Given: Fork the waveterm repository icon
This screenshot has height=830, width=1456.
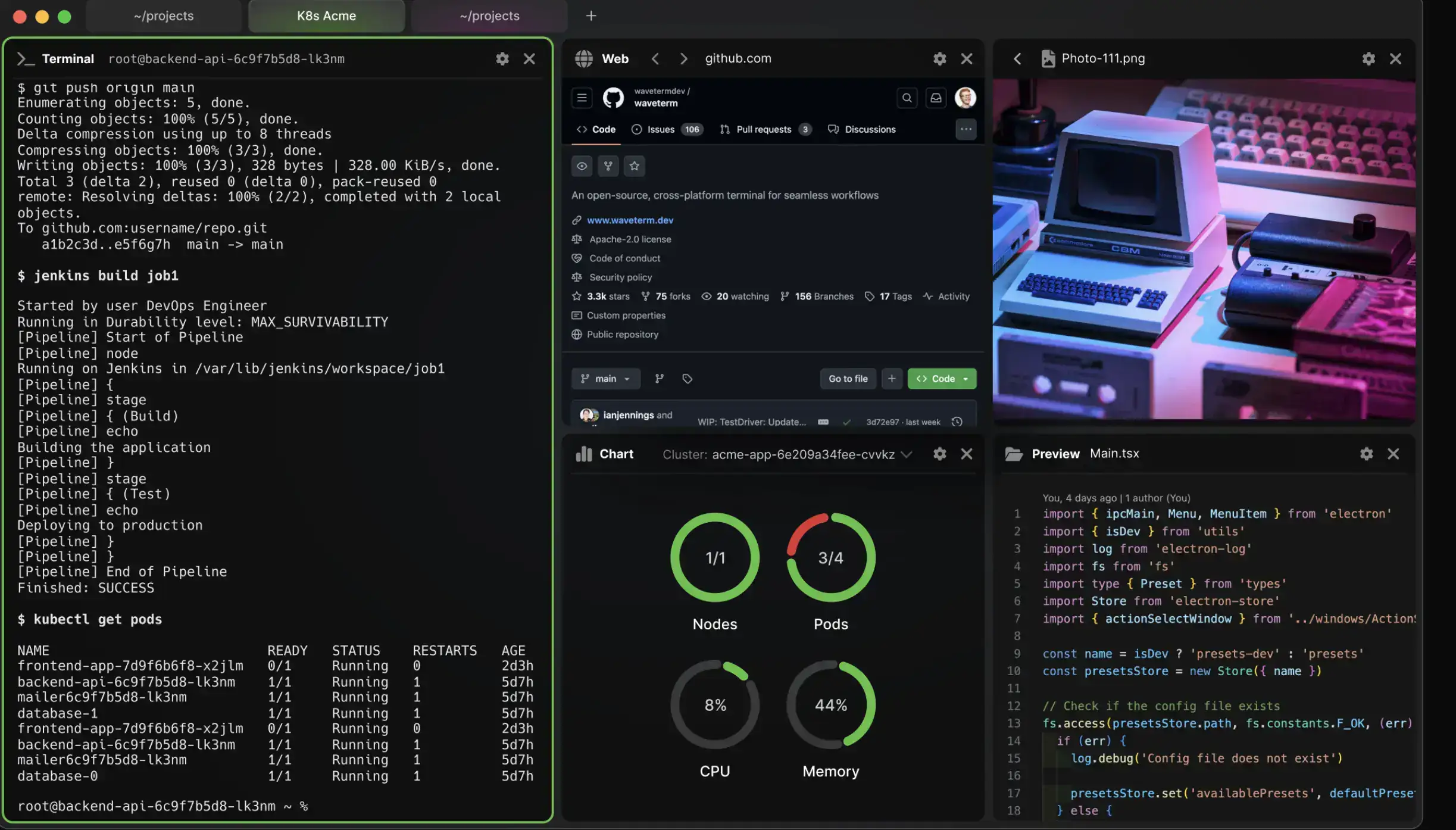Looking at the screenshot, I should pyautogui.click(x=608, y=166).
